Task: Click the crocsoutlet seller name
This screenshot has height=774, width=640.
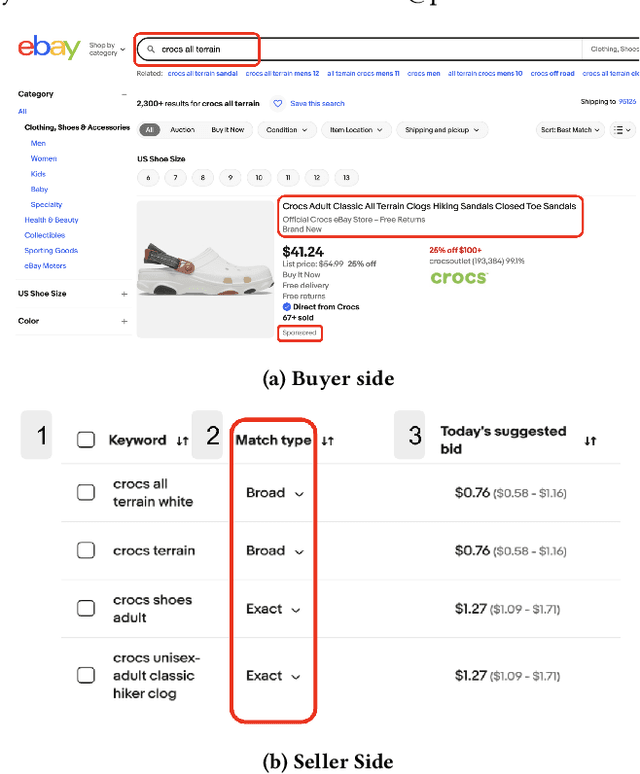Action: (x=450, y=261)
